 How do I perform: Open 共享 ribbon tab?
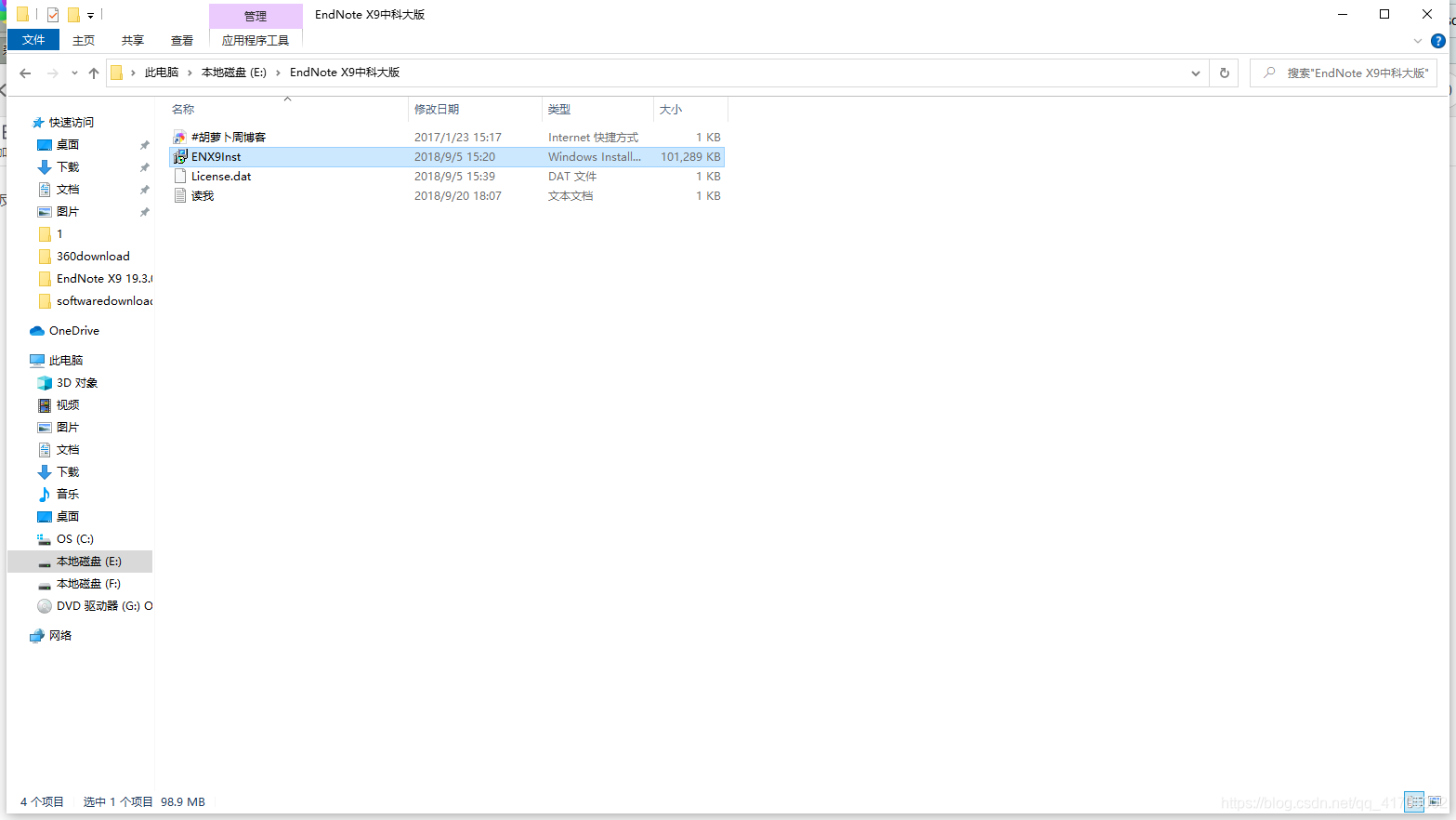click(x=133, y=40)
